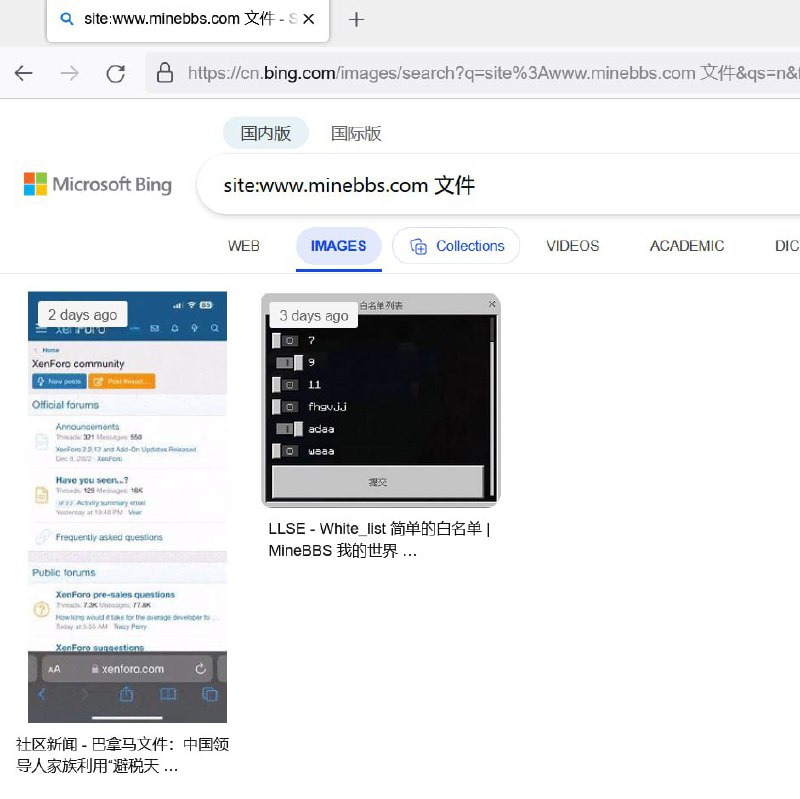Click the magnifier favicon on the browser tab

click(x=66, y=18)
